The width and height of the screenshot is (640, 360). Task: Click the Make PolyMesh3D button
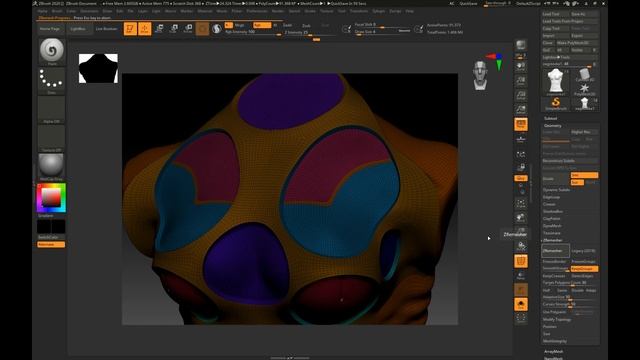click(578, 43)
